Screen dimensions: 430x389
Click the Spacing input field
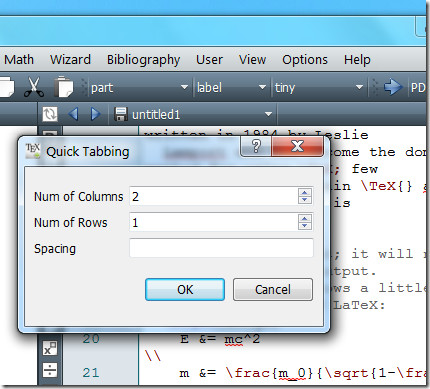click(x=221, y=248)
